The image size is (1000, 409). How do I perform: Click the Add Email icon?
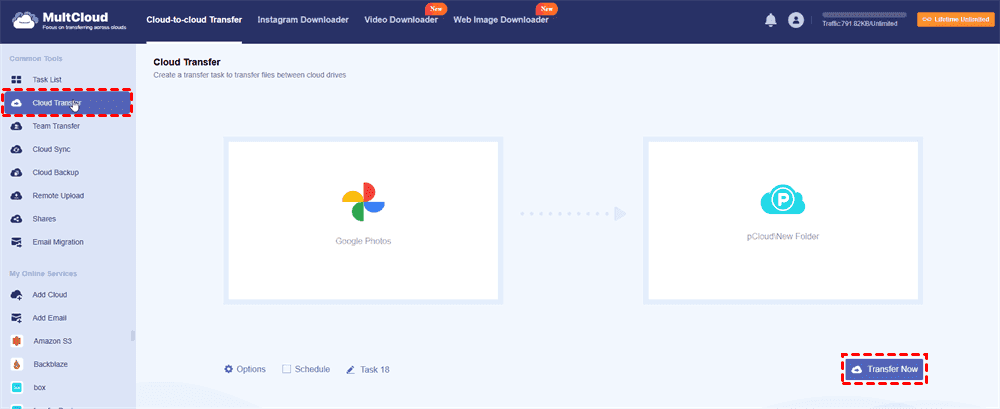17,318
